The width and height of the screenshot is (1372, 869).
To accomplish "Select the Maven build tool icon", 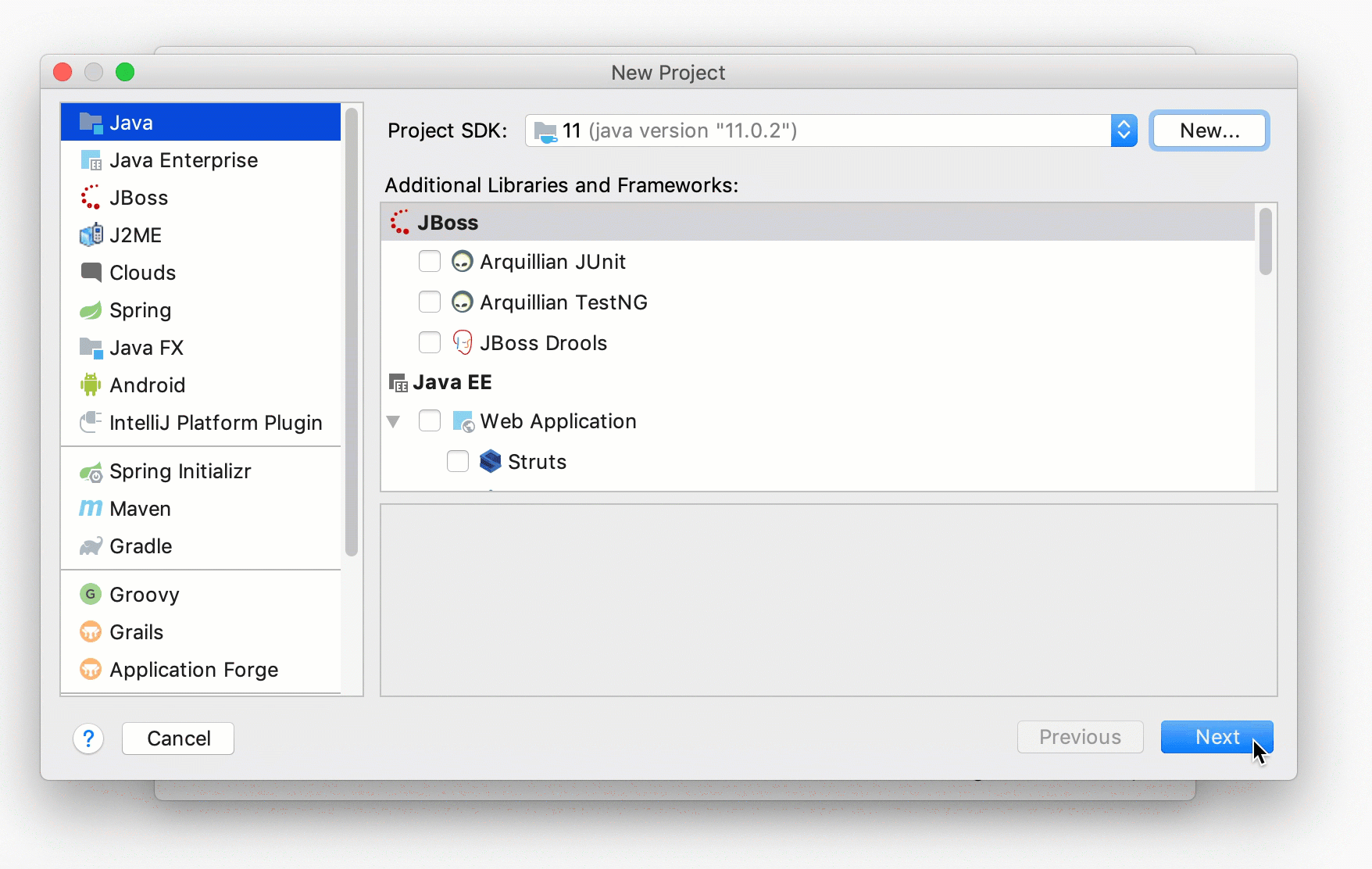I will [x=91, y=508].
